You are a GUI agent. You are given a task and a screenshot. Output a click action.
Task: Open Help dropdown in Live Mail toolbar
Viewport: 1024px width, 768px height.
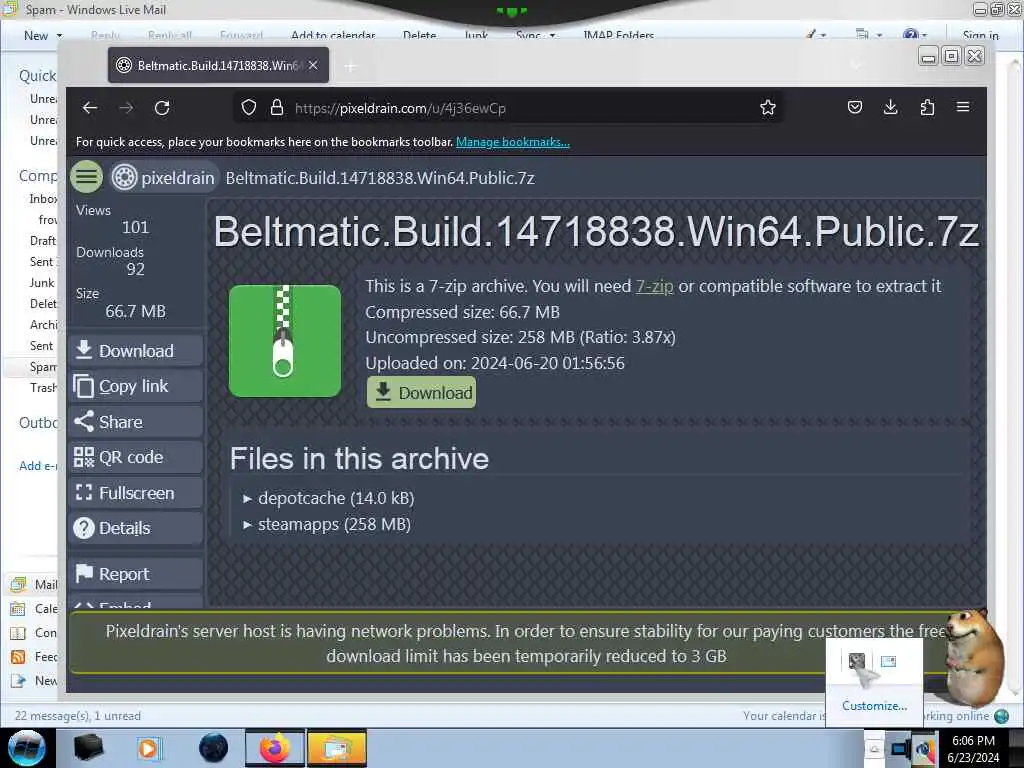(x=914, y=35)
